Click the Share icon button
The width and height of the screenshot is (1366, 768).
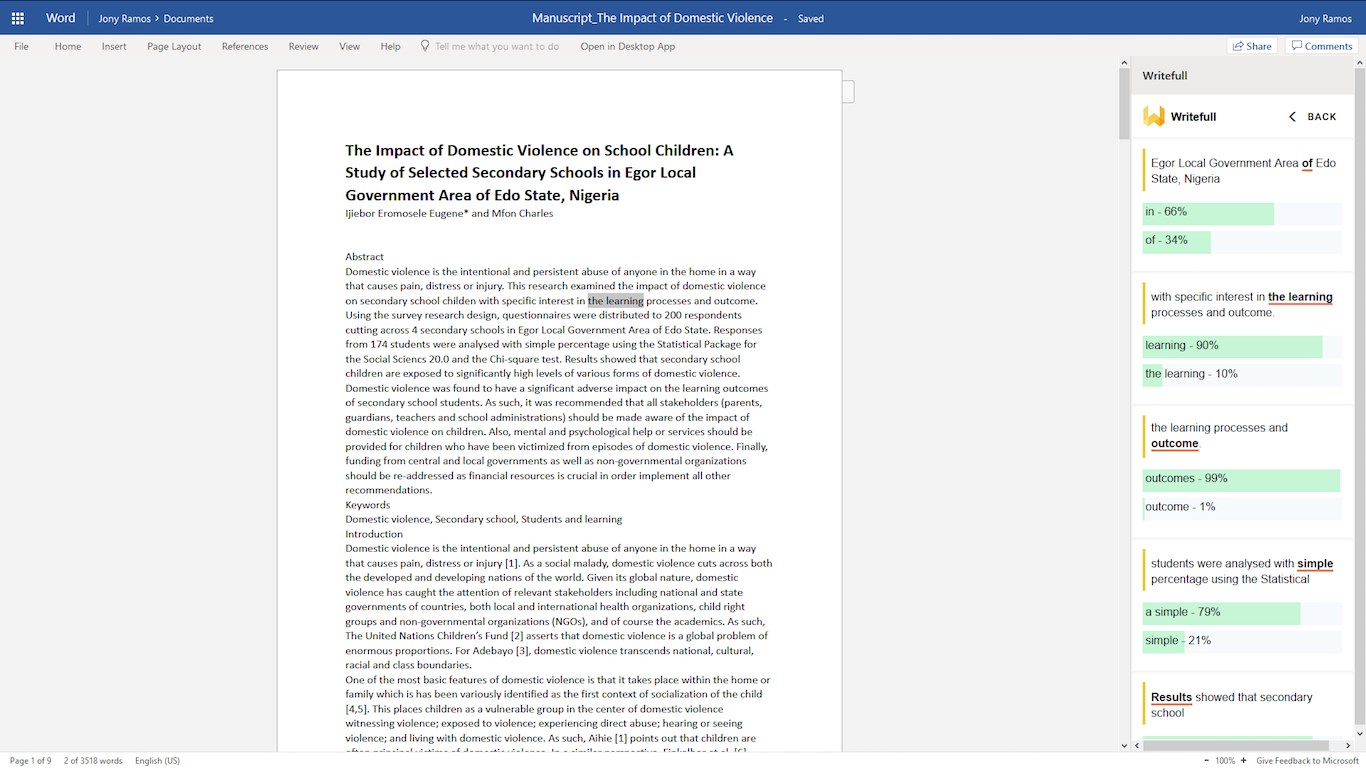click(1252, 46)
